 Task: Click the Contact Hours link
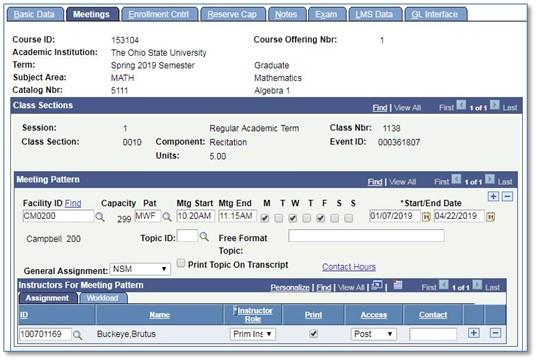349,267
